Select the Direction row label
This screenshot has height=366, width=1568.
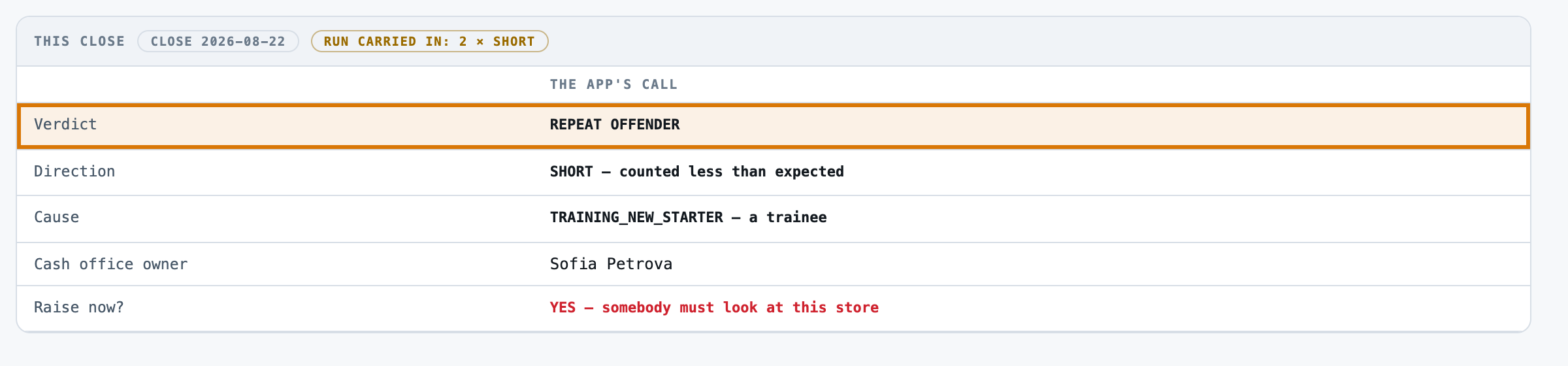point(74,171)
